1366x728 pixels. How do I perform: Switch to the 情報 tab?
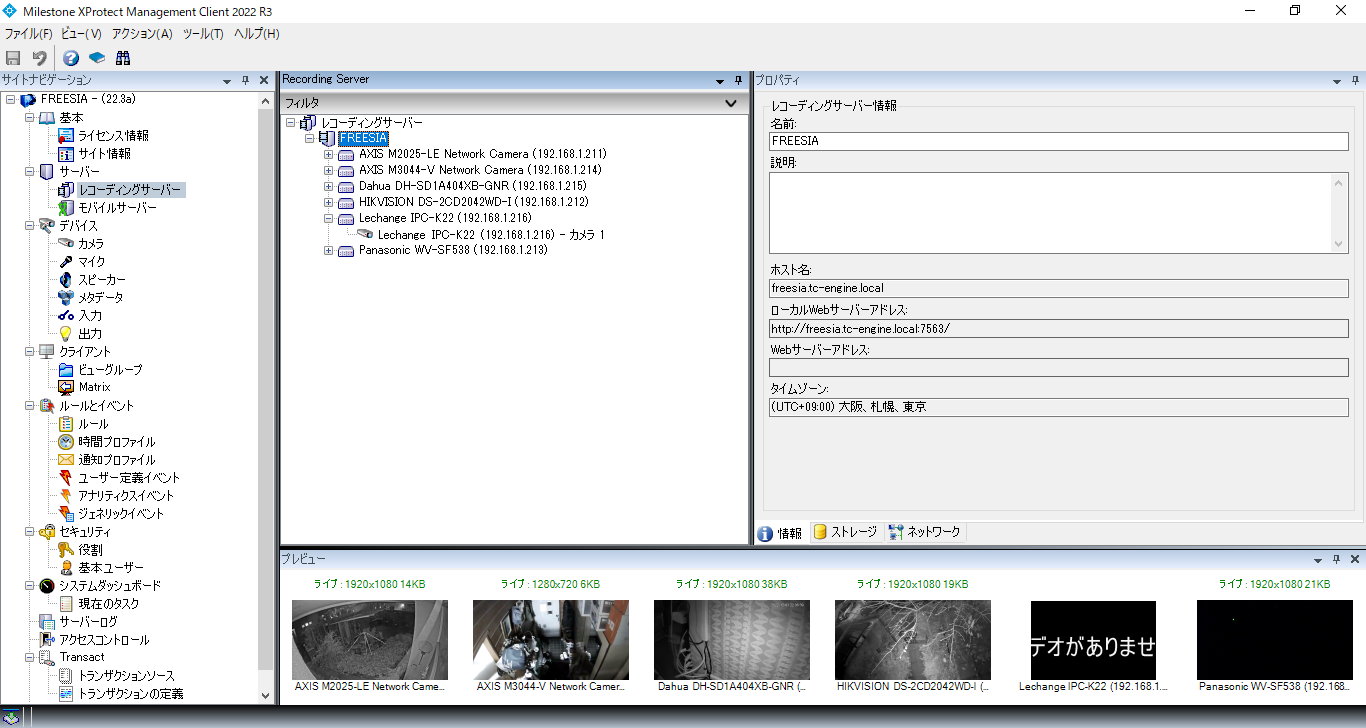780,533
